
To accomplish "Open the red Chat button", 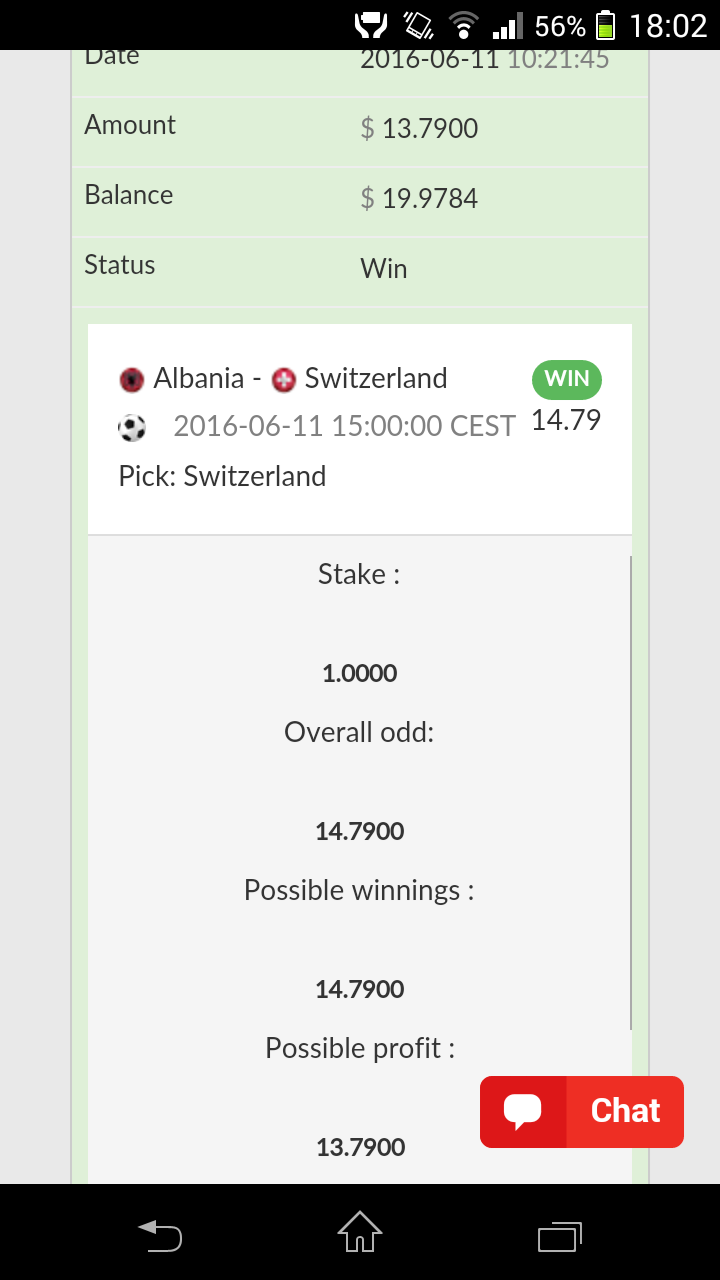I will [x=581, y=1111].
